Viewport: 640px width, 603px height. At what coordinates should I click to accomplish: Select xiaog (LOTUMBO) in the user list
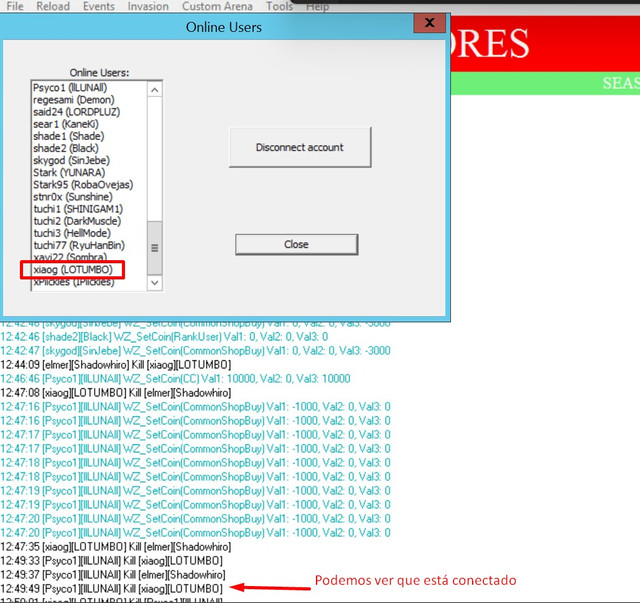click(73, 269)
